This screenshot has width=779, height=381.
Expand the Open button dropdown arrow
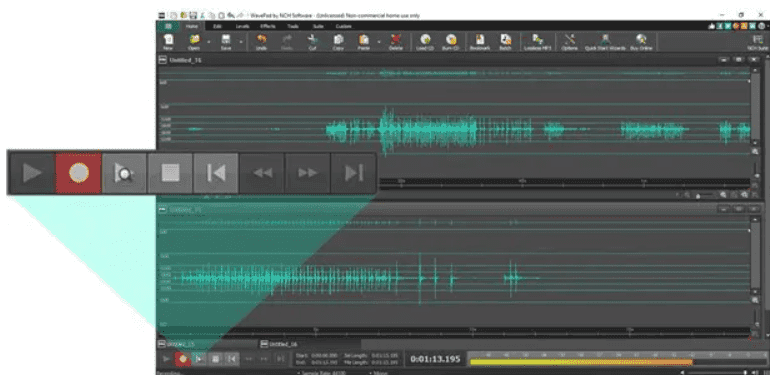pos(208,42)
